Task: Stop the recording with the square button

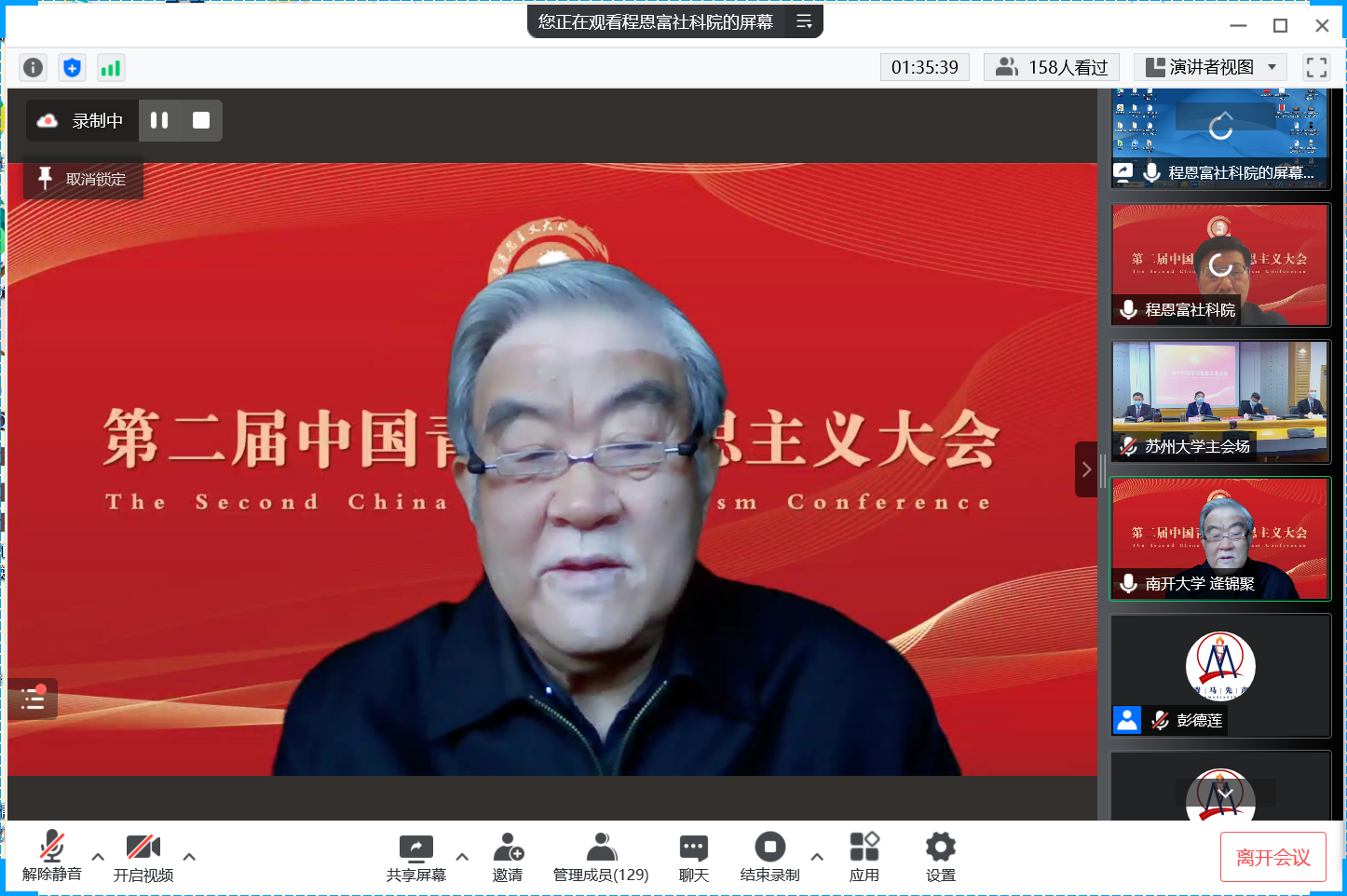Action: [x=201, y=120]
